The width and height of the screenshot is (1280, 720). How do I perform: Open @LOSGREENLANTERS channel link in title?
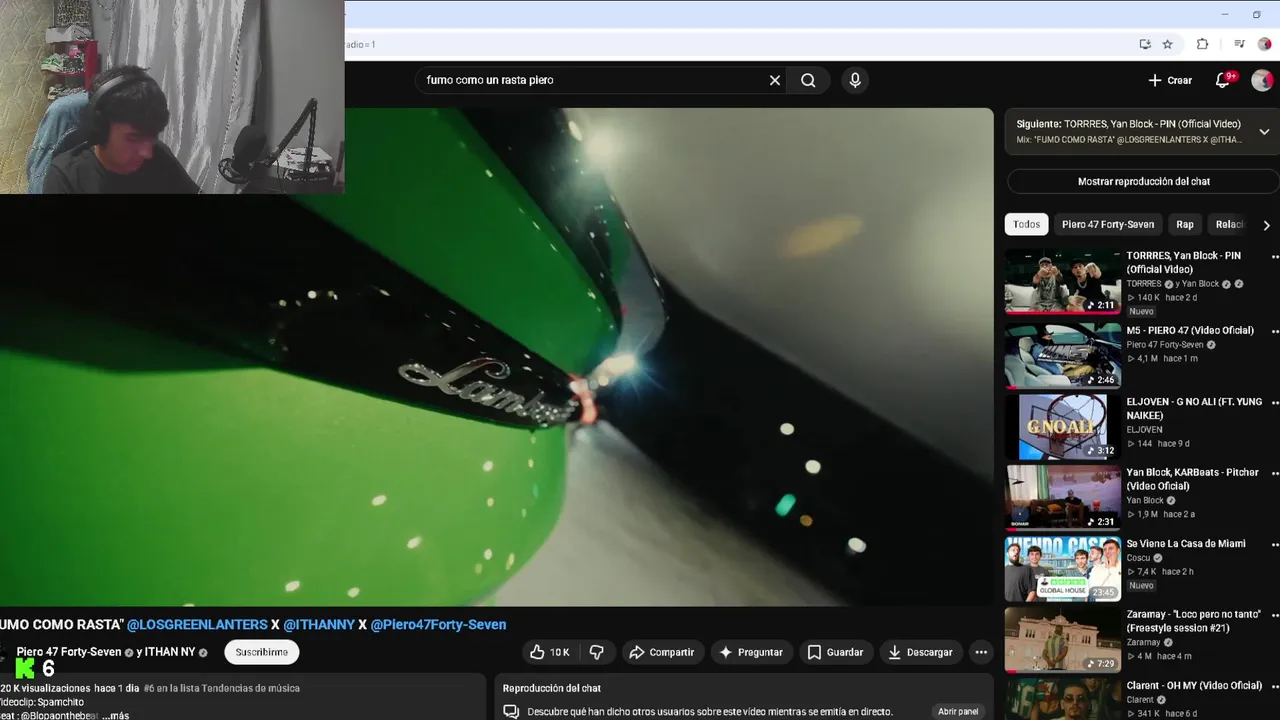197,624
